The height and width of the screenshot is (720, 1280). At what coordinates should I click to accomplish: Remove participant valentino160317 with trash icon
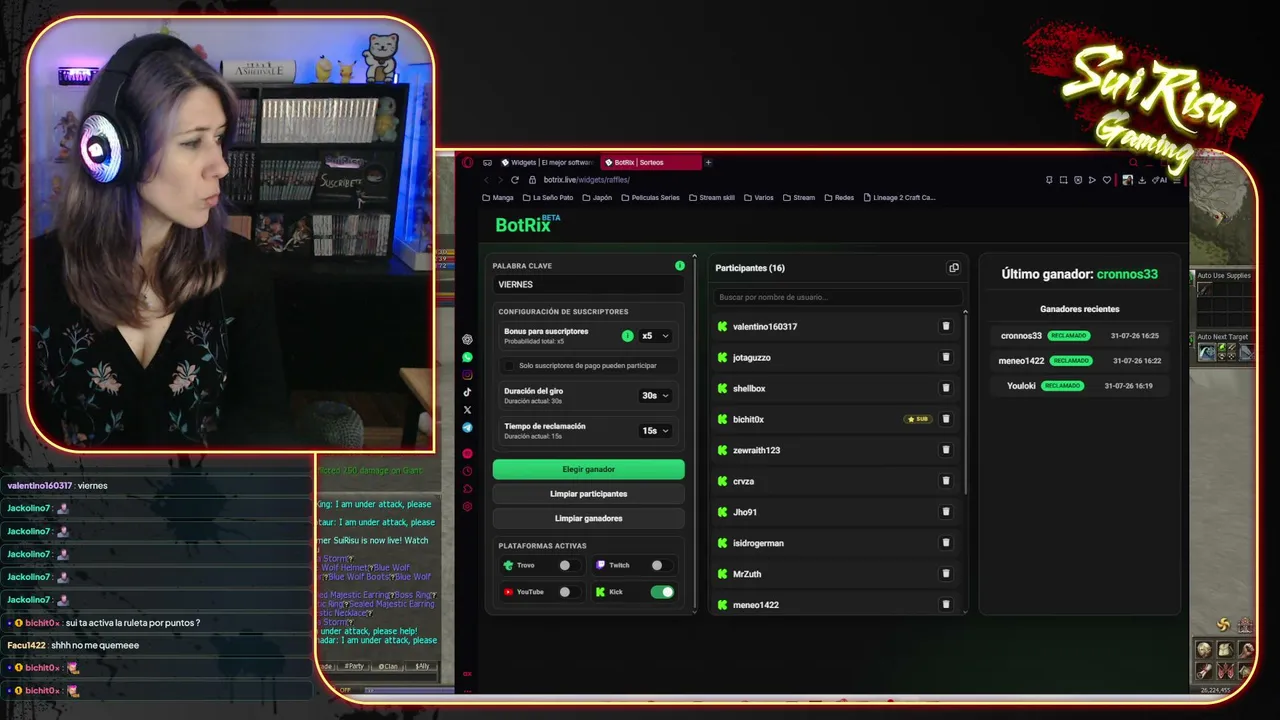click(x=946, y=326)
